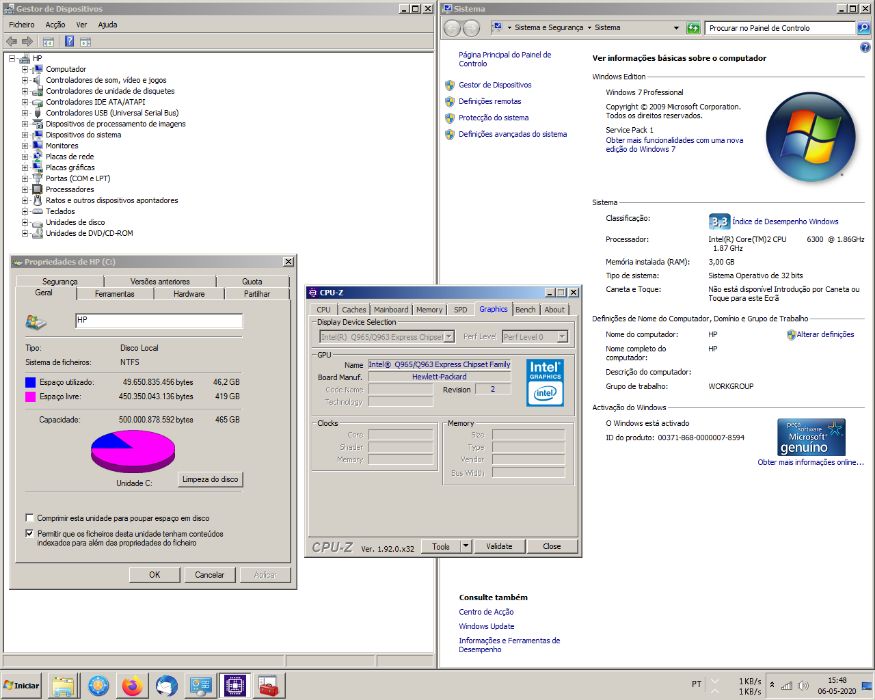Click the Intel Graphics logo in CPU-Z
This screenshot has height=700, width=875.
pyautogui.click(x=545, y=382)
